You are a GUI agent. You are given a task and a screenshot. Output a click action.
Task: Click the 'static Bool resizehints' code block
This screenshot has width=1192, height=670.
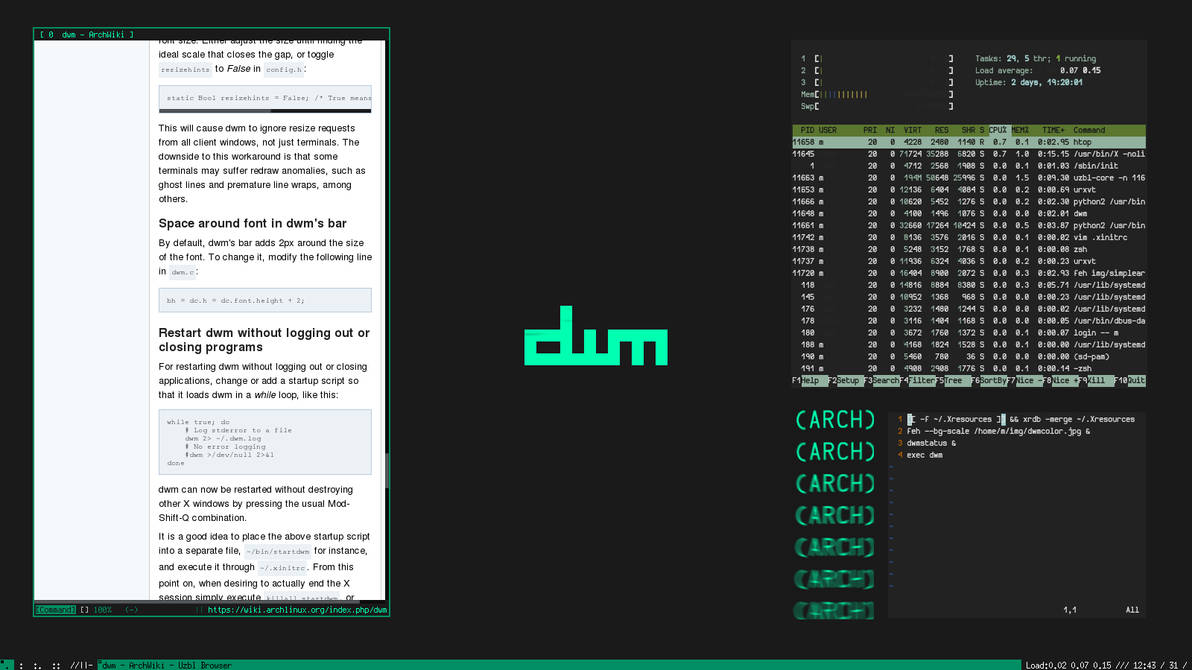(x=265, y=97)
